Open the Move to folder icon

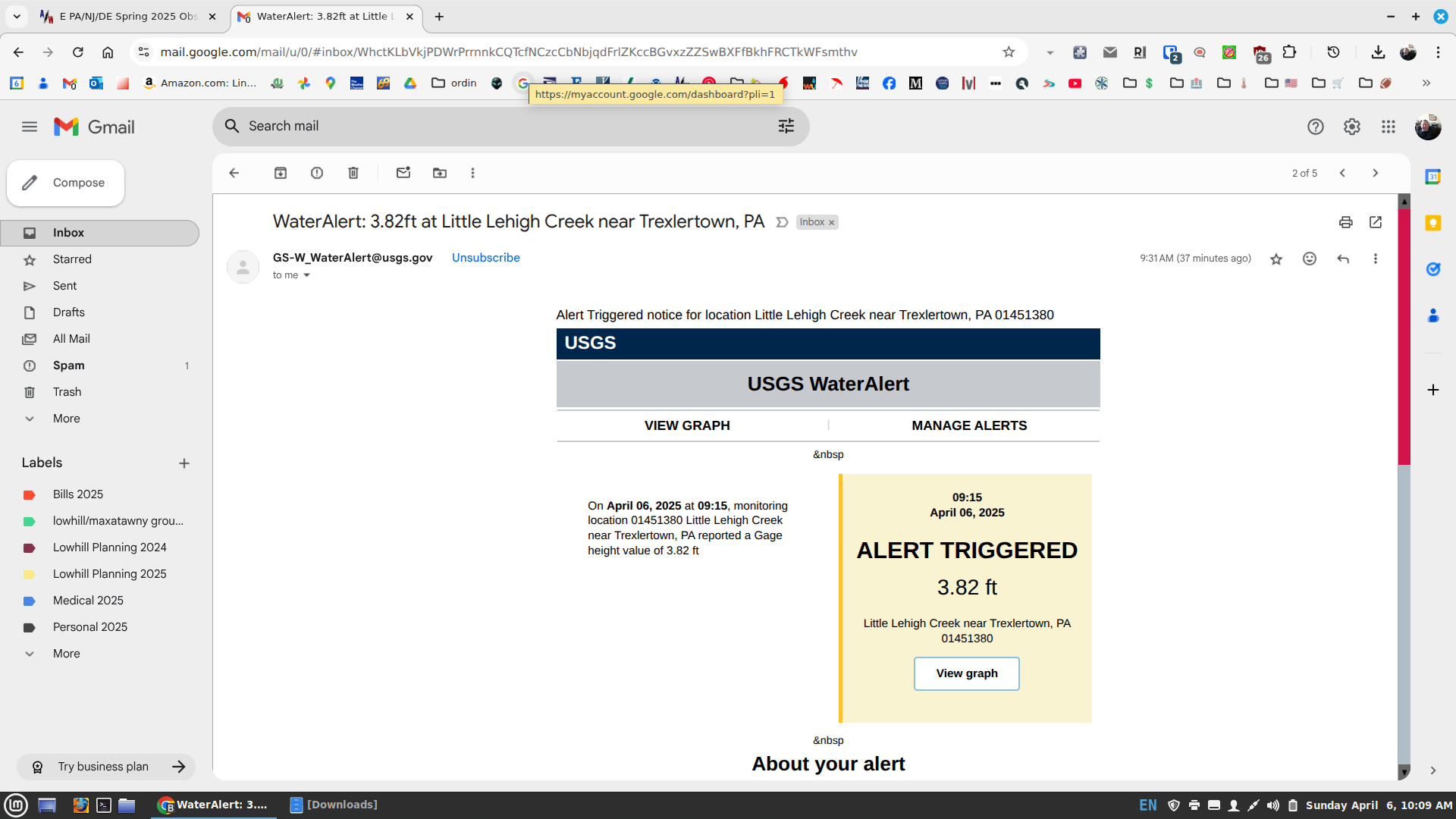[x=440, y=173]
